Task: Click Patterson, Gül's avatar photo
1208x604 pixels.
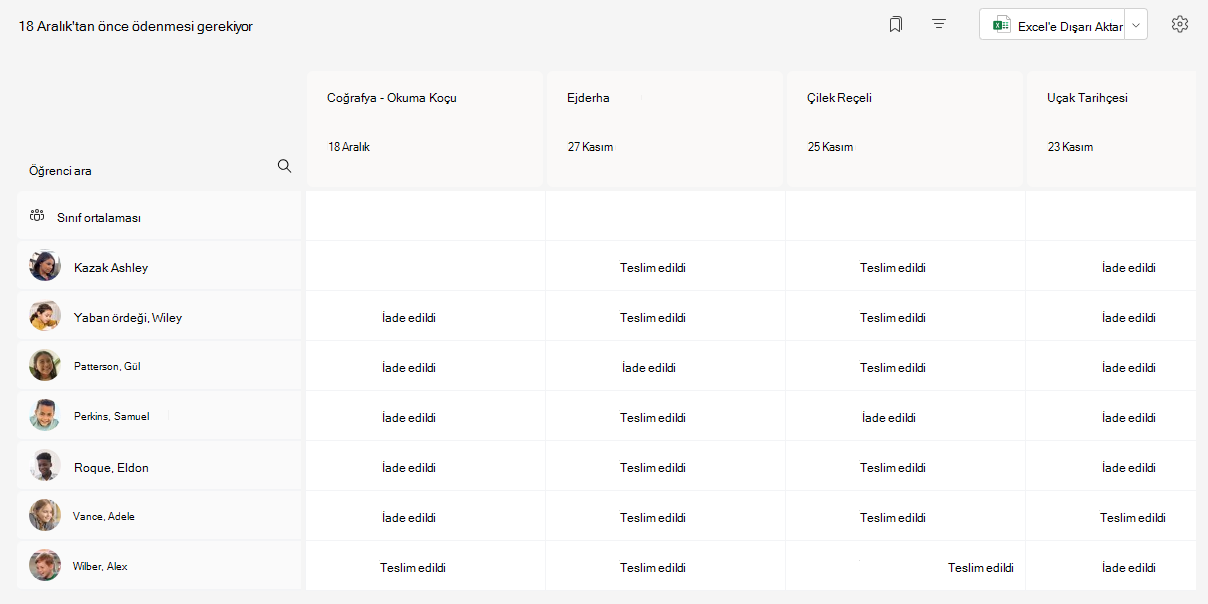Action: pos(45,366)
